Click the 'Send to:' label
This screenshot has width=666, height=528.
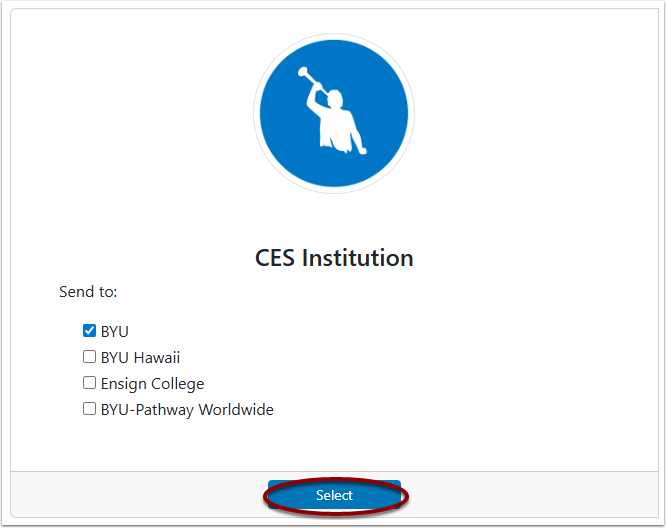click(88, 292)
